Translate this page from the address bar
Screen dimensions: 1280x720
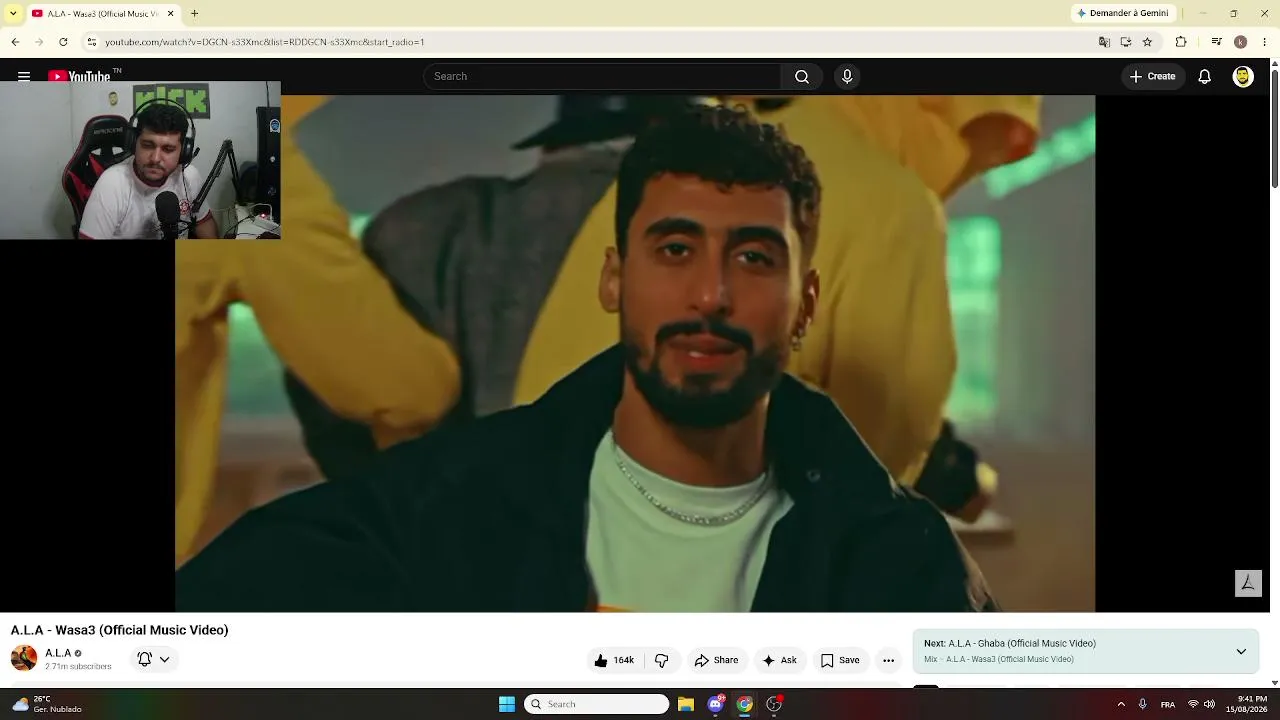click(x=1104, y=42)
